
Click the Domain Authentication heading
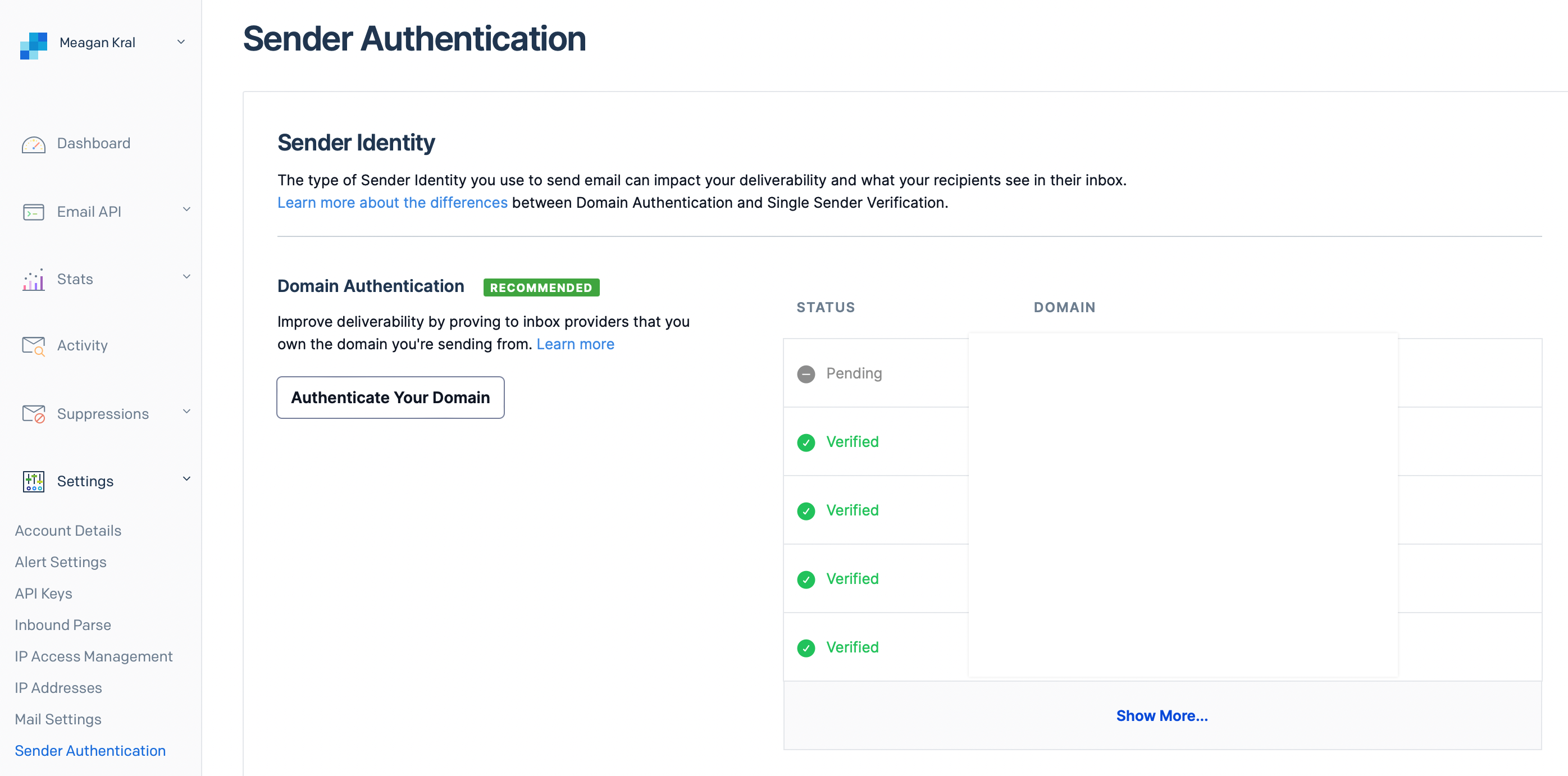tap(371, 286)
